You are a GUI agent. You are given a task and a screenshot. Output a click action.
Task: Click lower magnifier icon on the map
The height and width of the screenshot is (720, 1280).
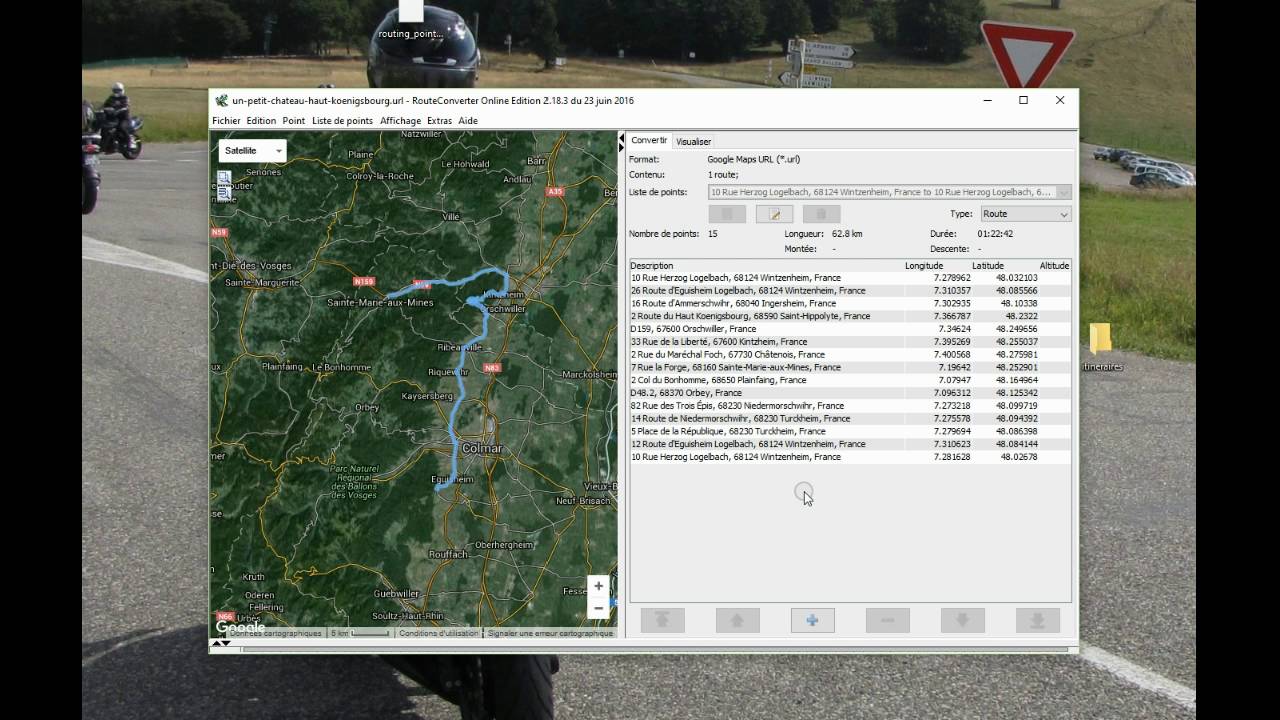tap(224, 193)
